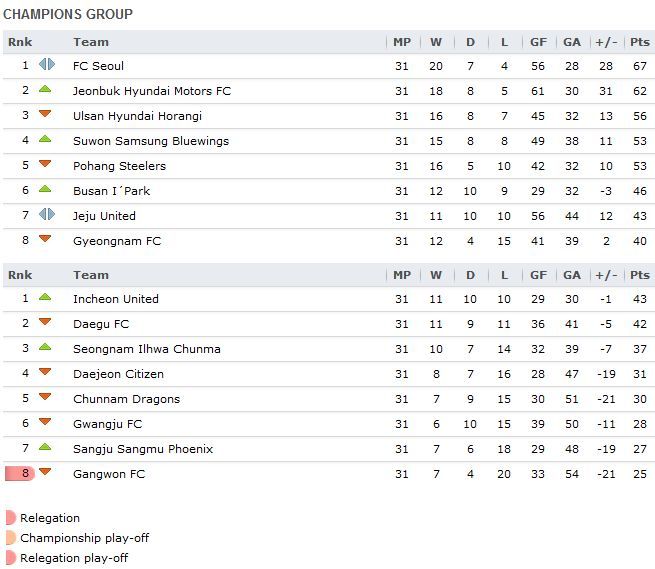Click green up arrow beside Jeonbuk Hyundai Motors
Screen dimensions: 655x569
pyautogui.click(x=45, y=89)
